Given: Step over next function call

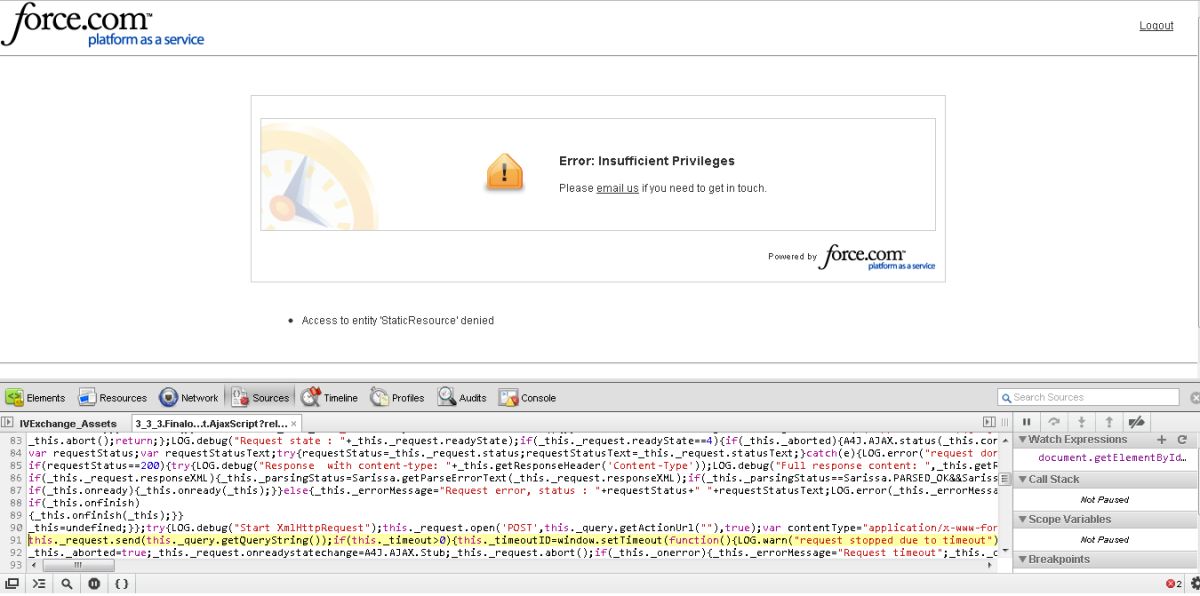Looking at the screenshot, I should tap(1054, 422).
